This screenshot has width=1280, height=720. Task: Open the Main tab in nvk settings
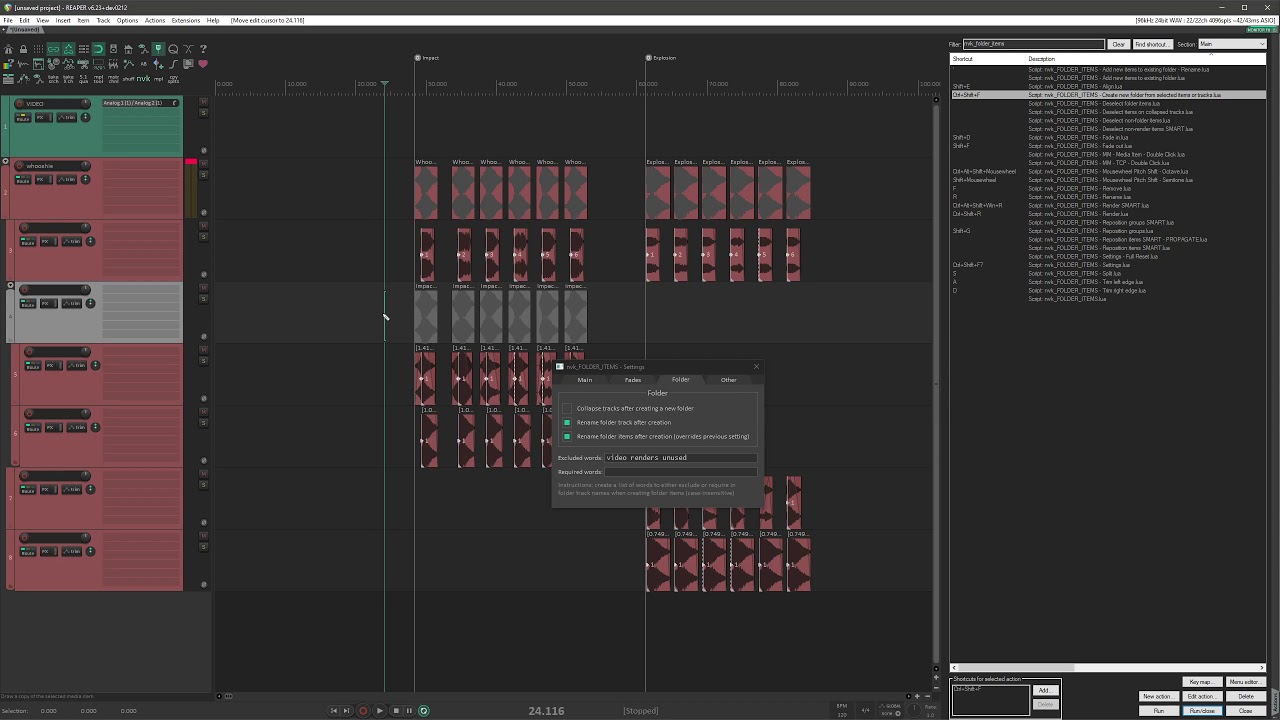pos(585,380)
